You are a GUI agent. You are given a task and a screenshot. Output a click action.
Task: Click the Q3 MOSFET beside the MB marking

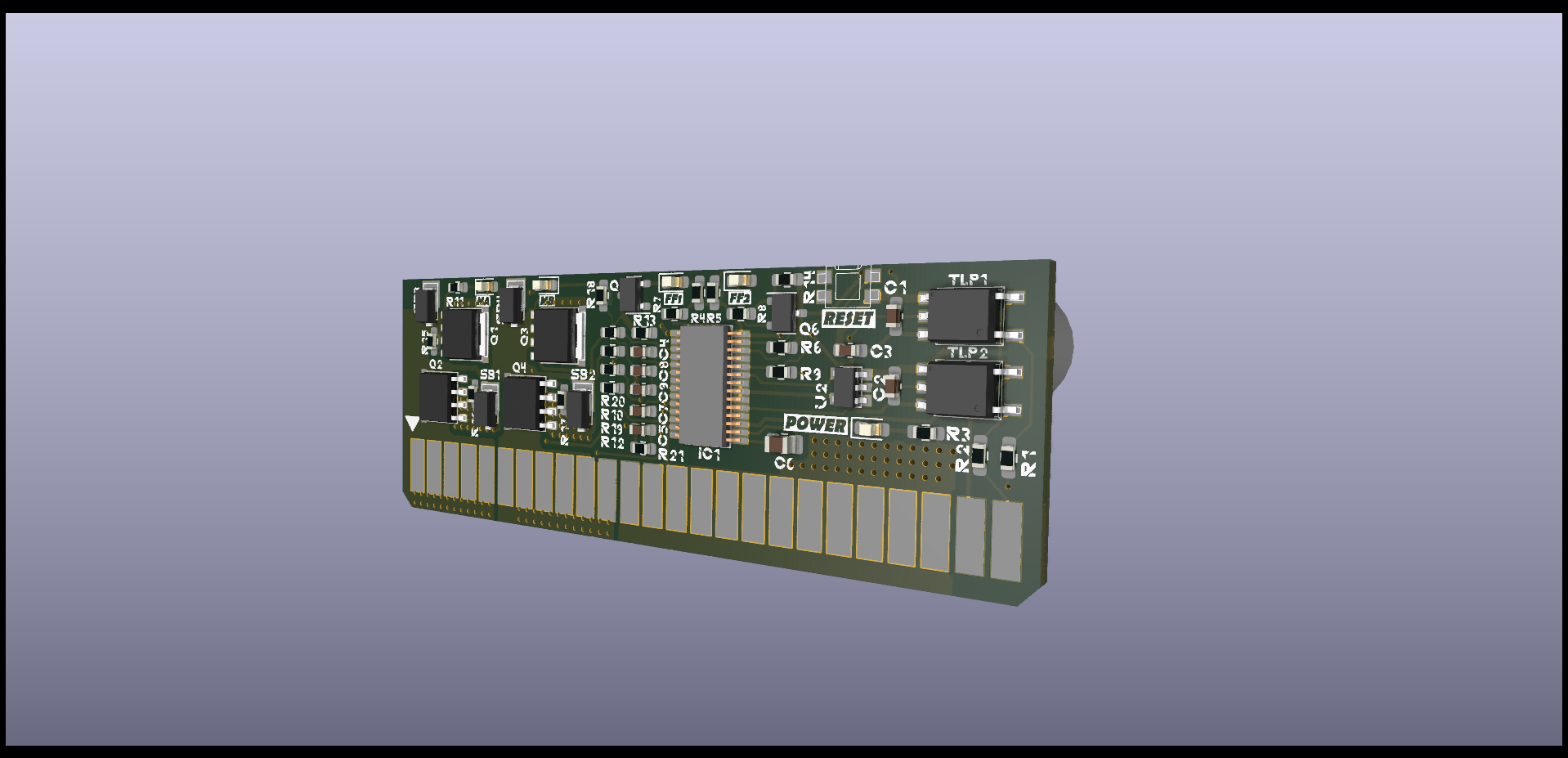[555, 336]
